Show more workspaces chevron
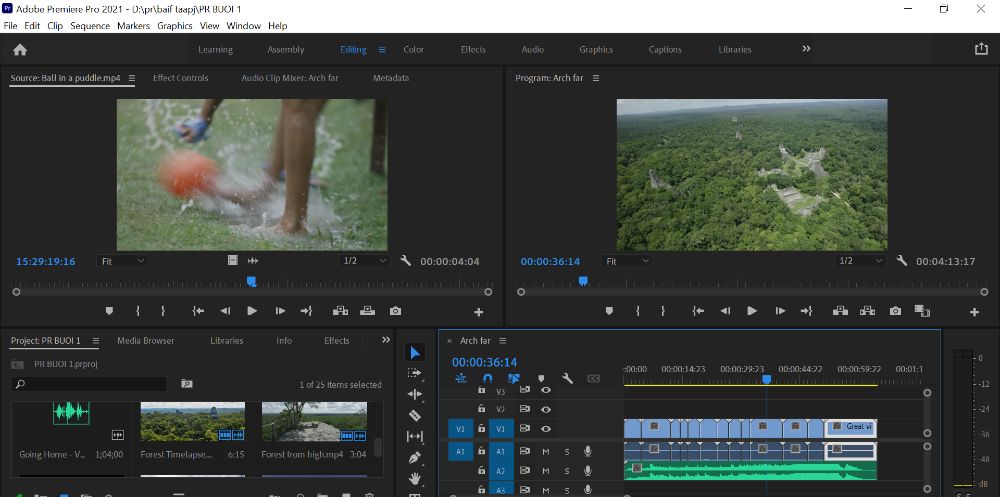The height and width of the screenshot is (497, 1000). point(806,49)
